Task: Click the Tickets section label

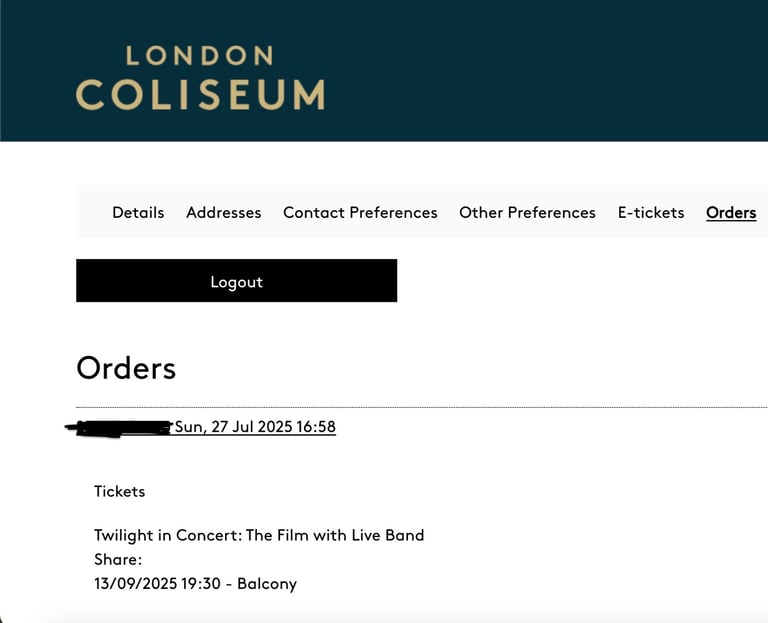Action: pyautogui.click(x=120, y=491)
